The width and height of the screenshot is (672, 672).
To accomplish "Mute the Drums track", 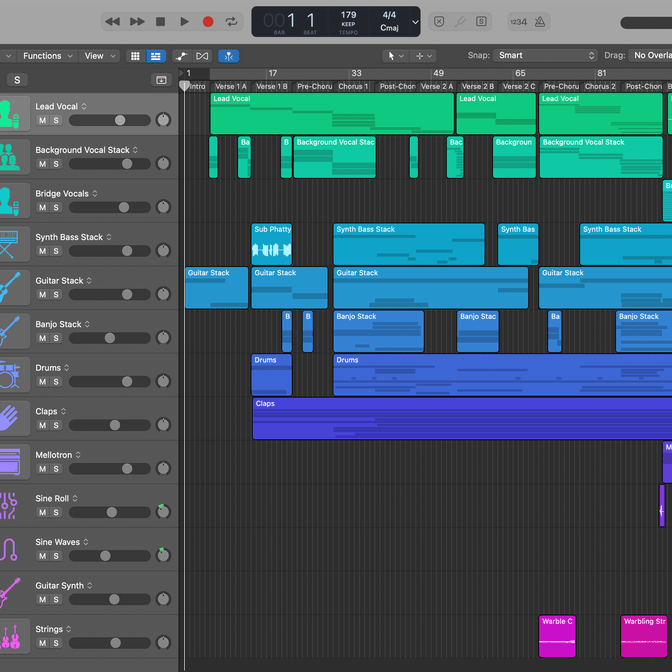I will pos(42,382).
